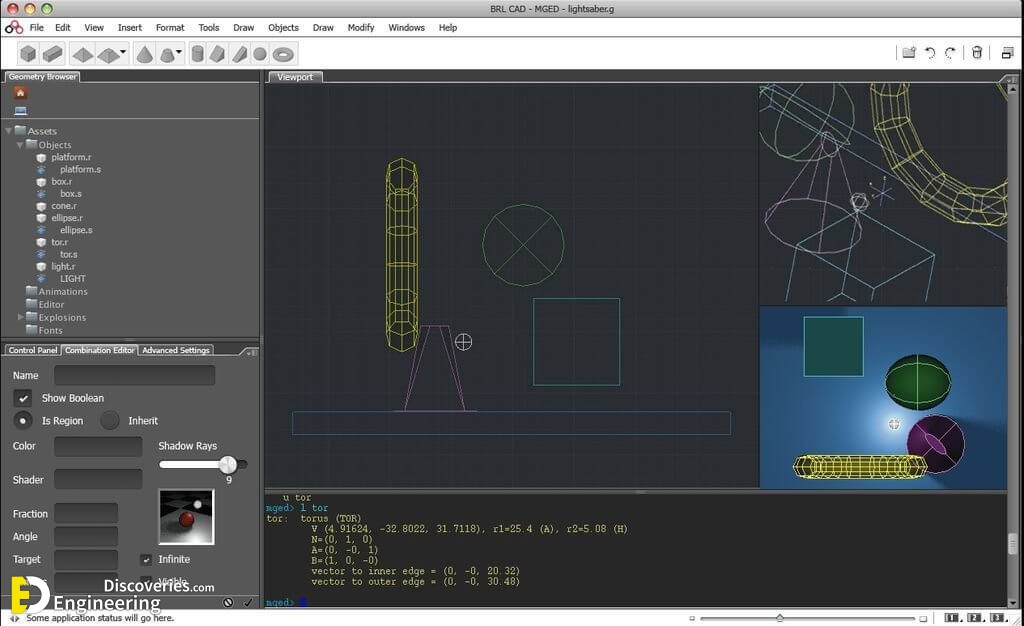Open the Objects menu
Viewport: 1024px width, 626px height.
(x=283, y=27)
